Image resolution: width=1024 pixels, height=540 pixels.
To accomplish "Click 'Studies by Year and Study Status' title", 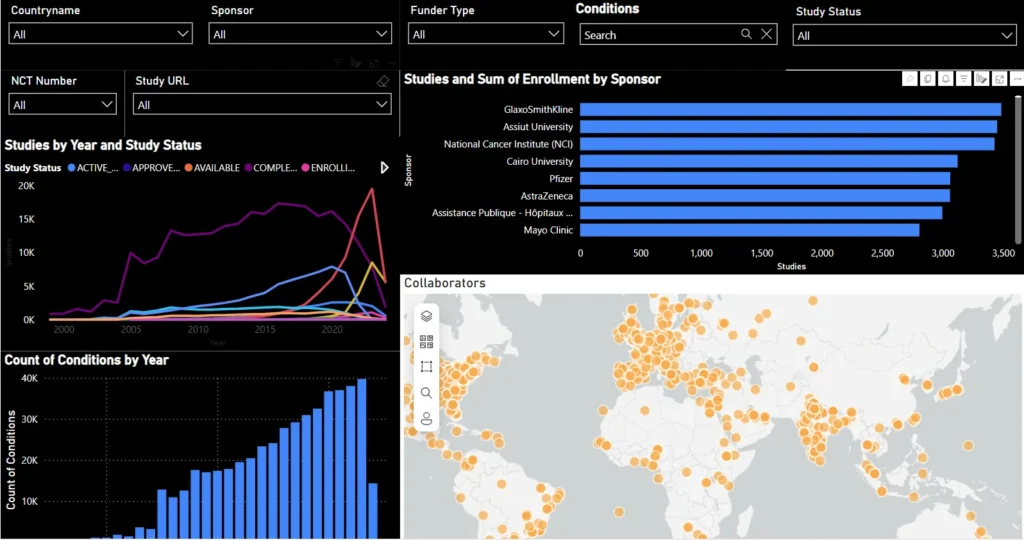I will (103, 145).
